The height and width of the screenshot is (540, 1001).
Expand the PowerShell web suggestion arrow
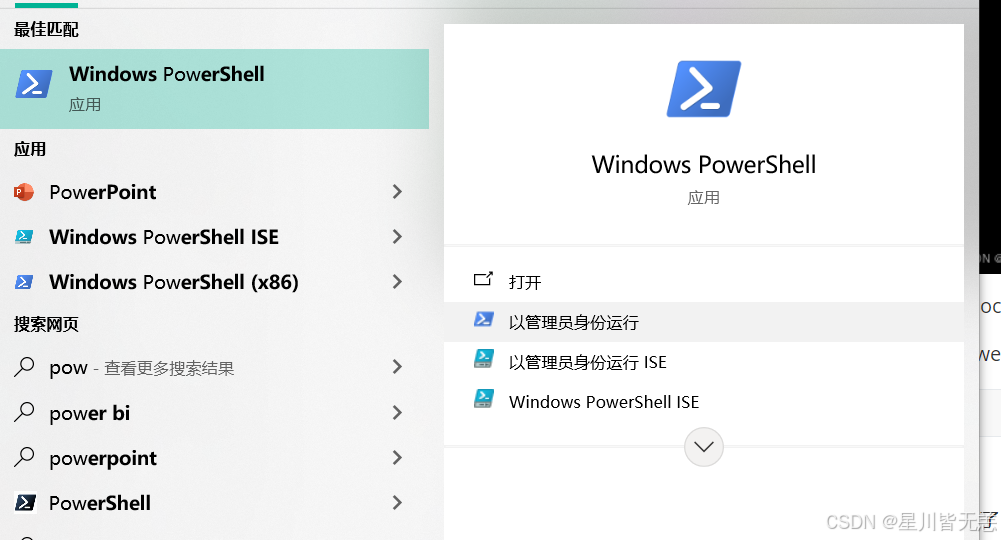(397, 503)
